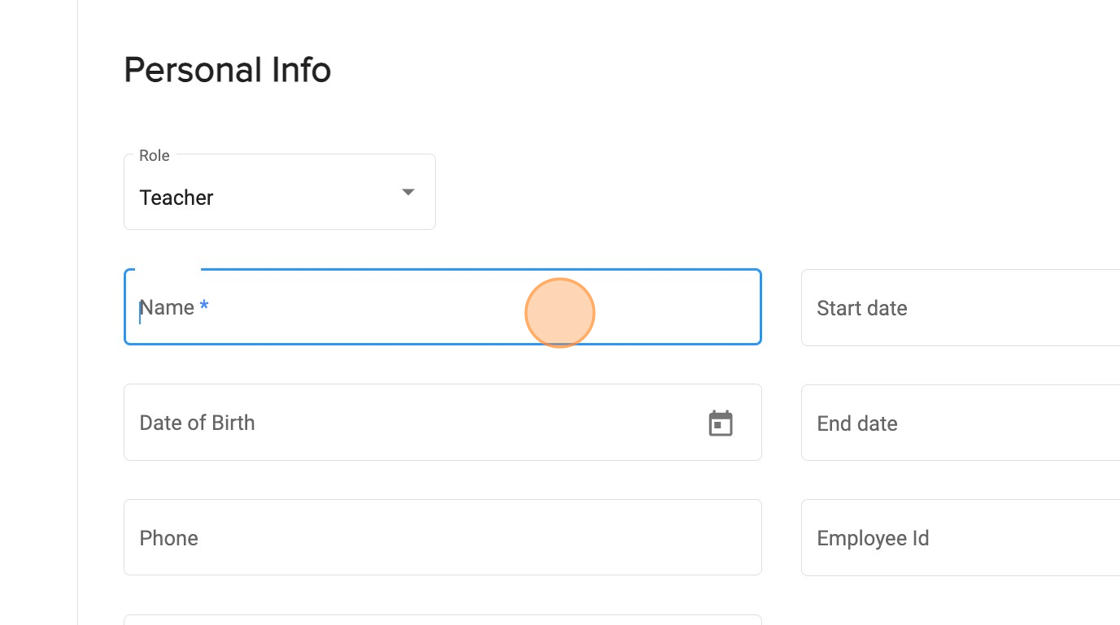Click the Personal Info heading
The image size is (1120, 625).
coord(227,70)
